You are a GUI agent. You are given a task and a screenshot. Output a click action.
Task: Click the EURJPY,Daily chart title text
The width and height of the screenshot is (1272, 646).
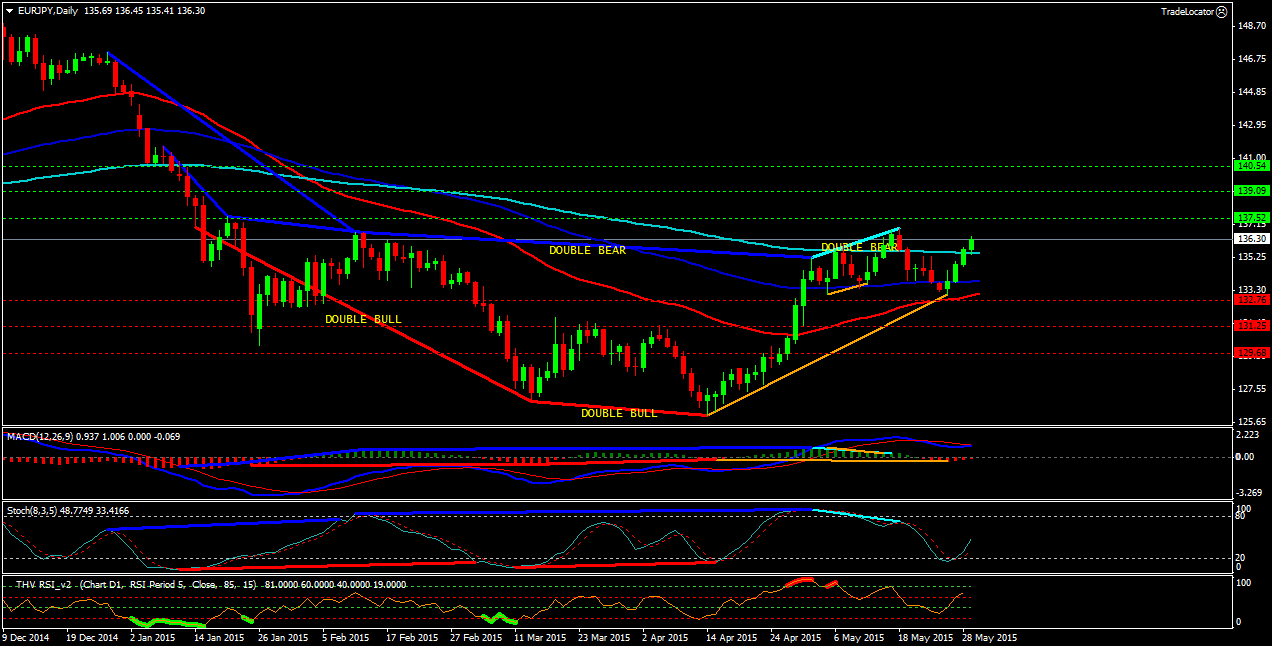pos(49,11)
